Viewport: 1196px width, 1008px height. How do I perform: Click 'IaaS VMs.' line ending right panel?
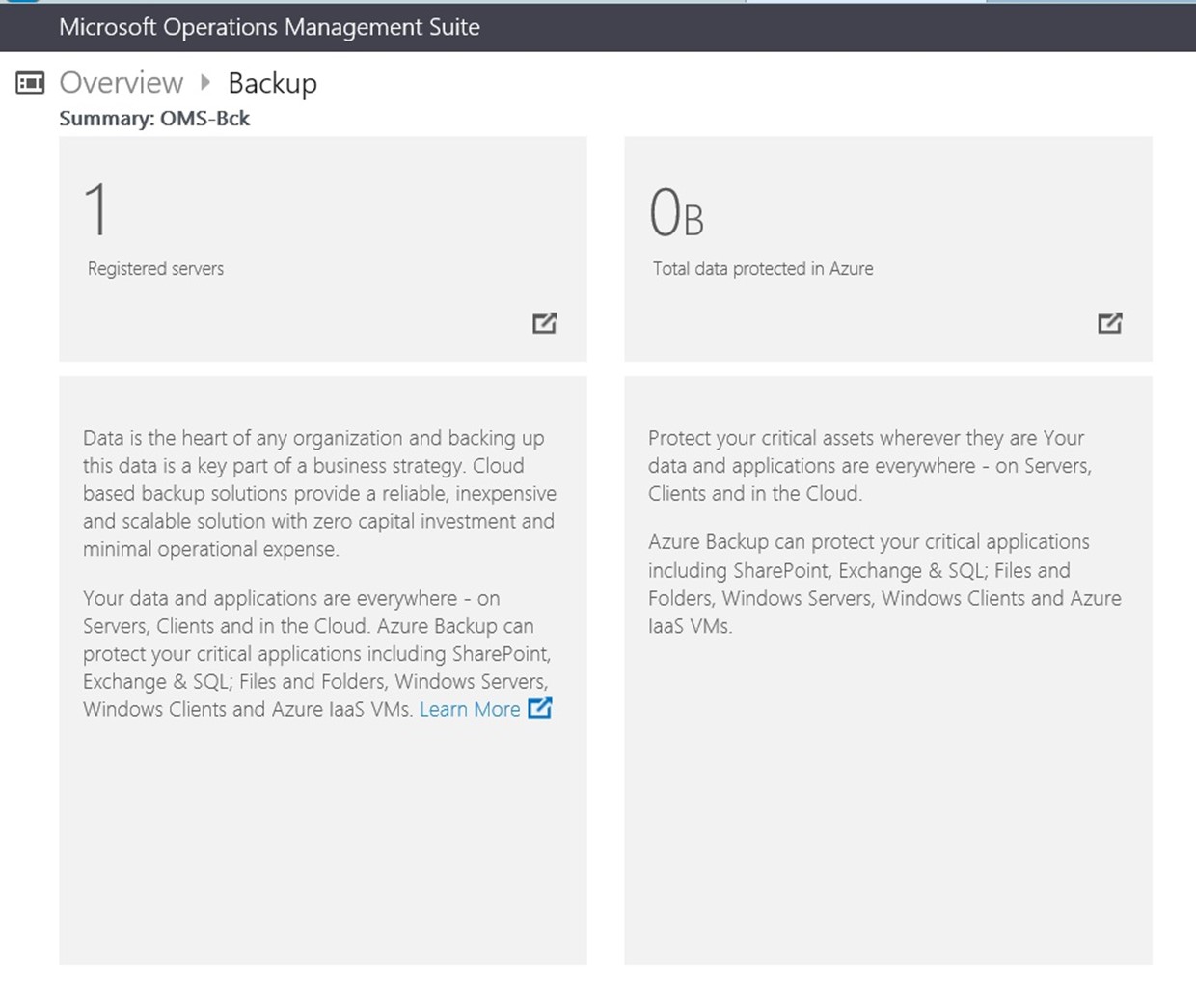tap(690, 626)
